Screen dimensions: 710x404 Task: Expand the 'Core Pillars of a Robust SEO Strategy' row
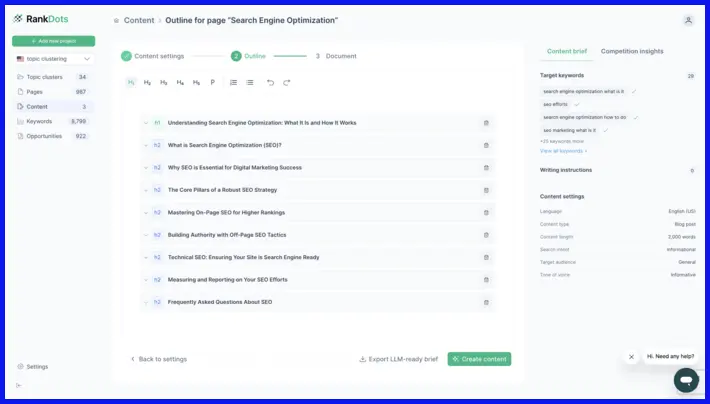point(146,190)
